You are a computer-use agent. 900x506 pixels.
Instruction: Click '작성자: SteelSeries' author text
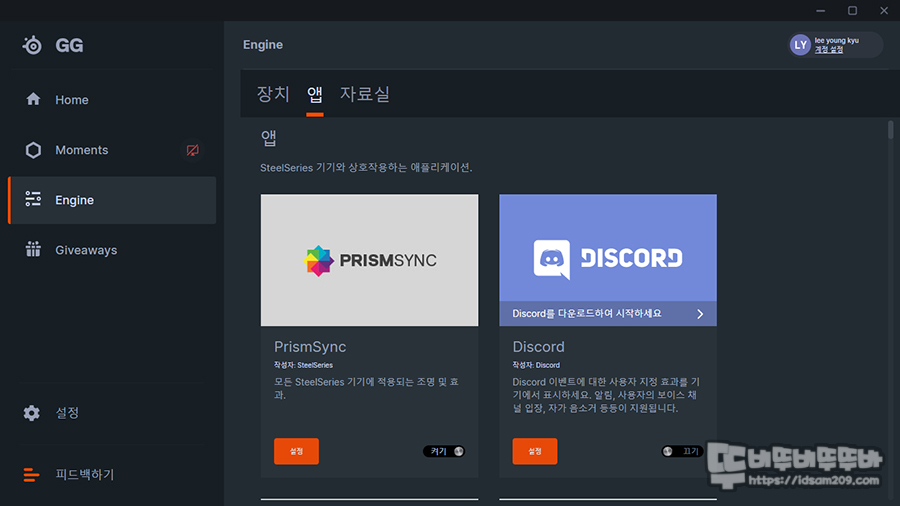[303, 365]
